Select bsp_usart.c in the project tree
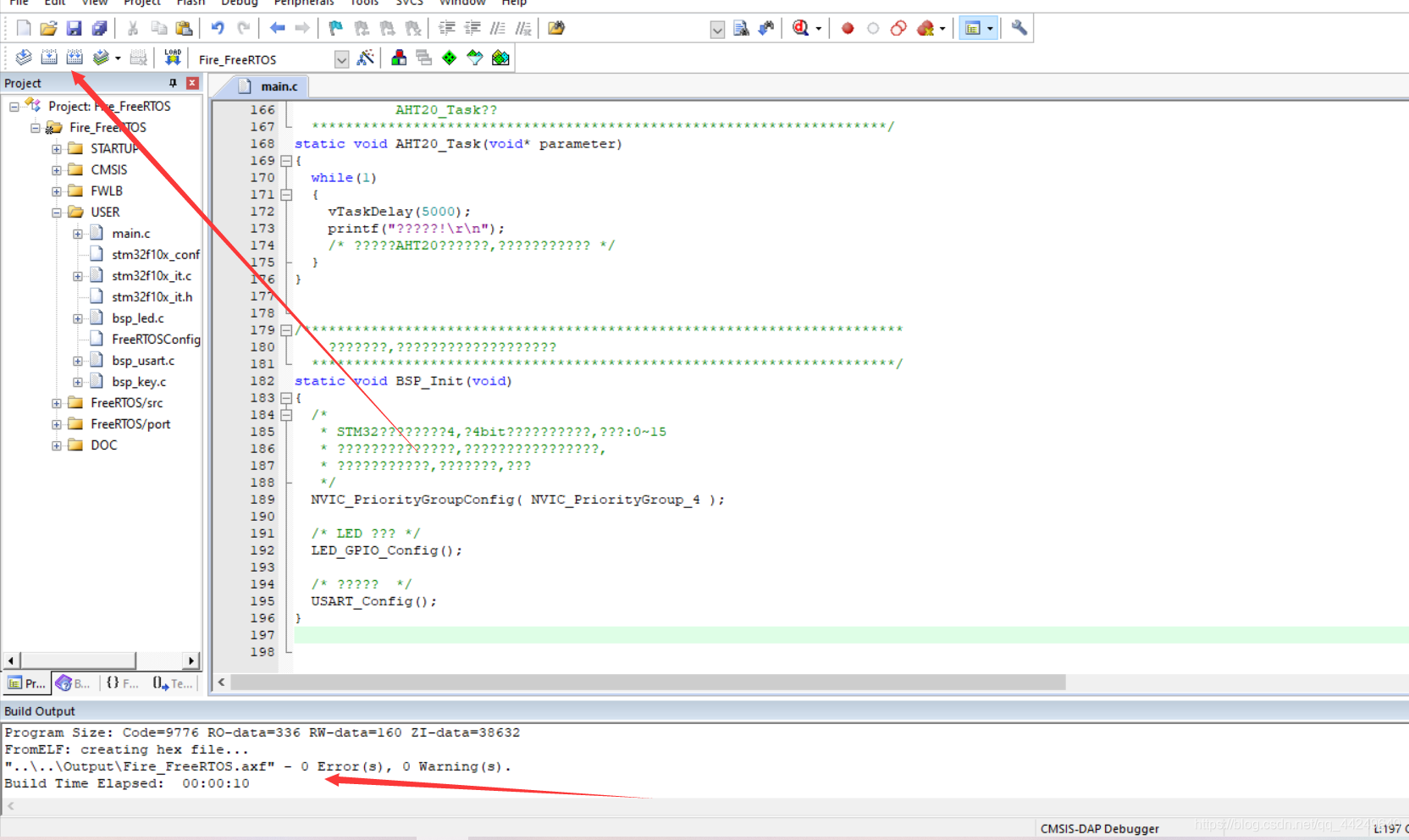The height and width of the screenshot is (840, 1409). click(143, 361)
